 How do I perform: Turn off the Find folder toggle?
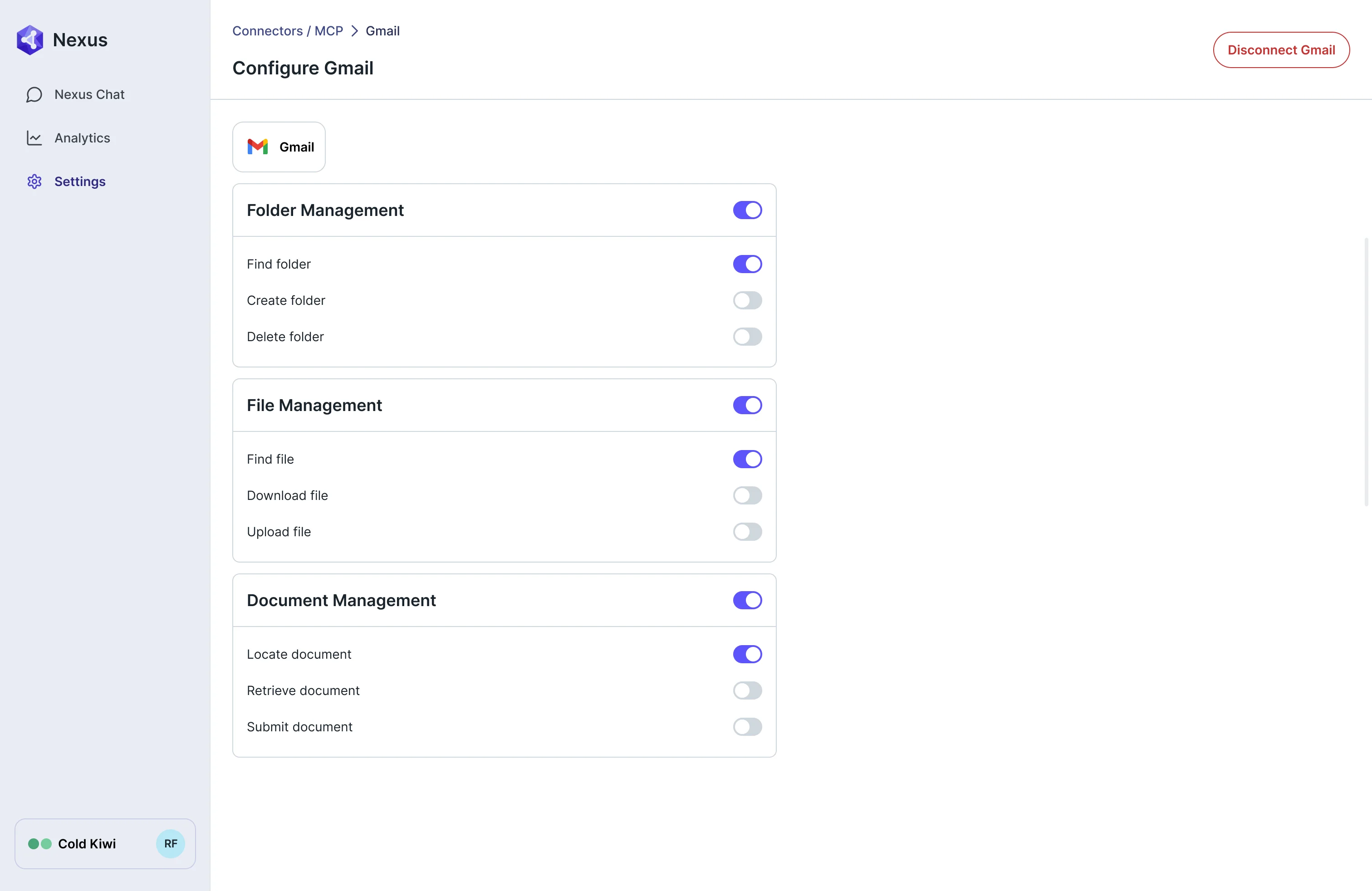pyautogui.click(x=748, y=264)
